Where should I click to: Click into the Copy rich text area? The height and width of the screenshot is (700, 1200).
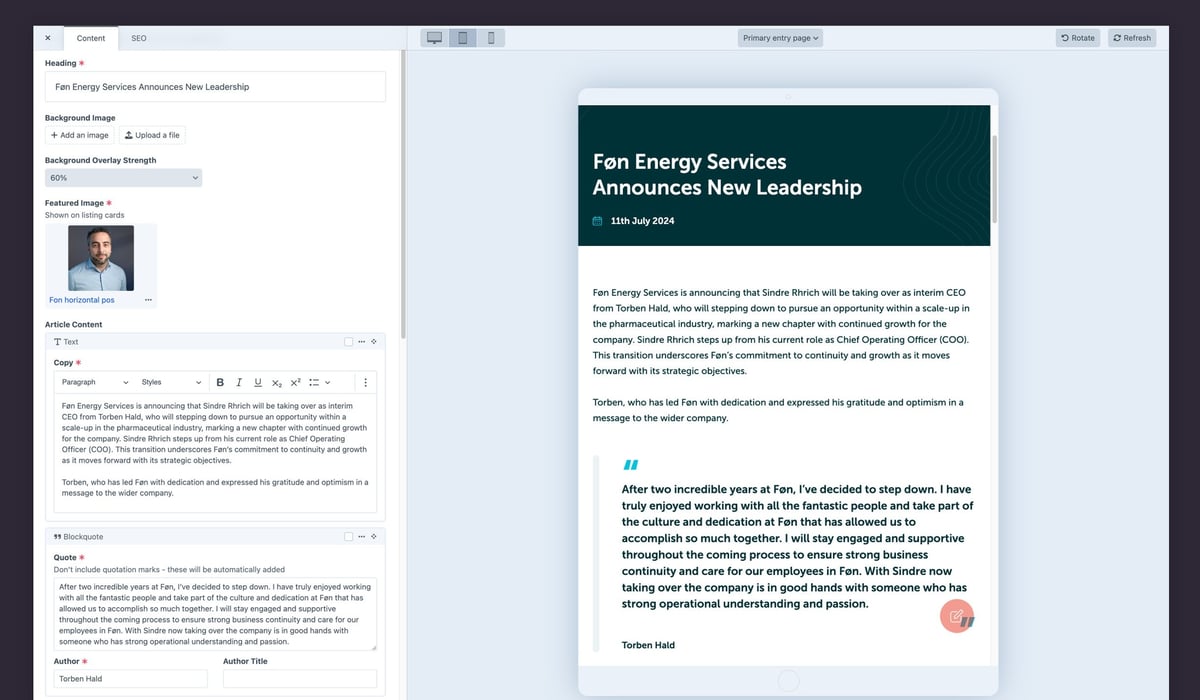[215, 453]
